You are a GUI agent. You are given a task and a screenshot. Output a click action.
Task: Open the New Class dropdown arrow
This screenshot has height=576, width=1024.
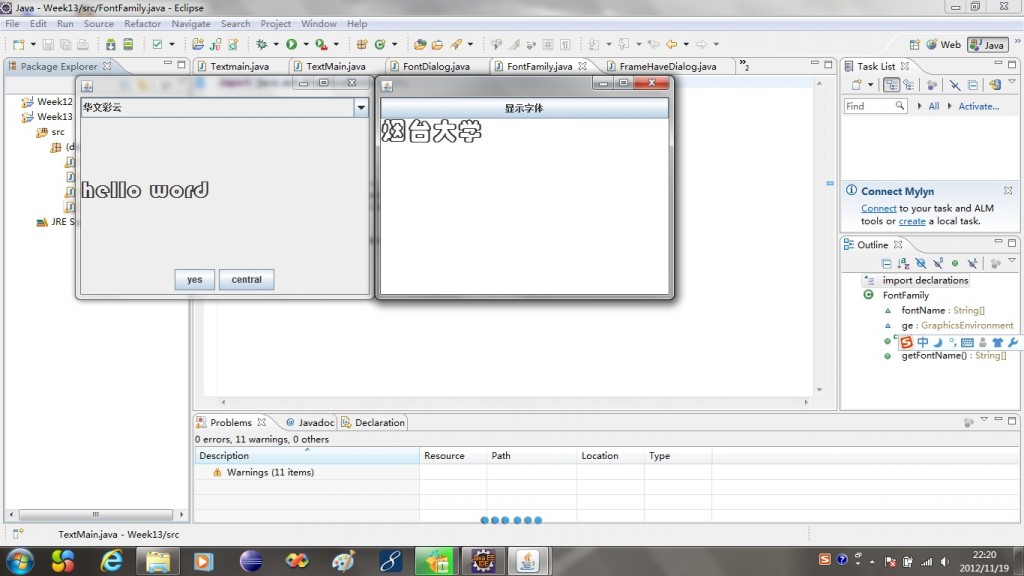[394, 44]
